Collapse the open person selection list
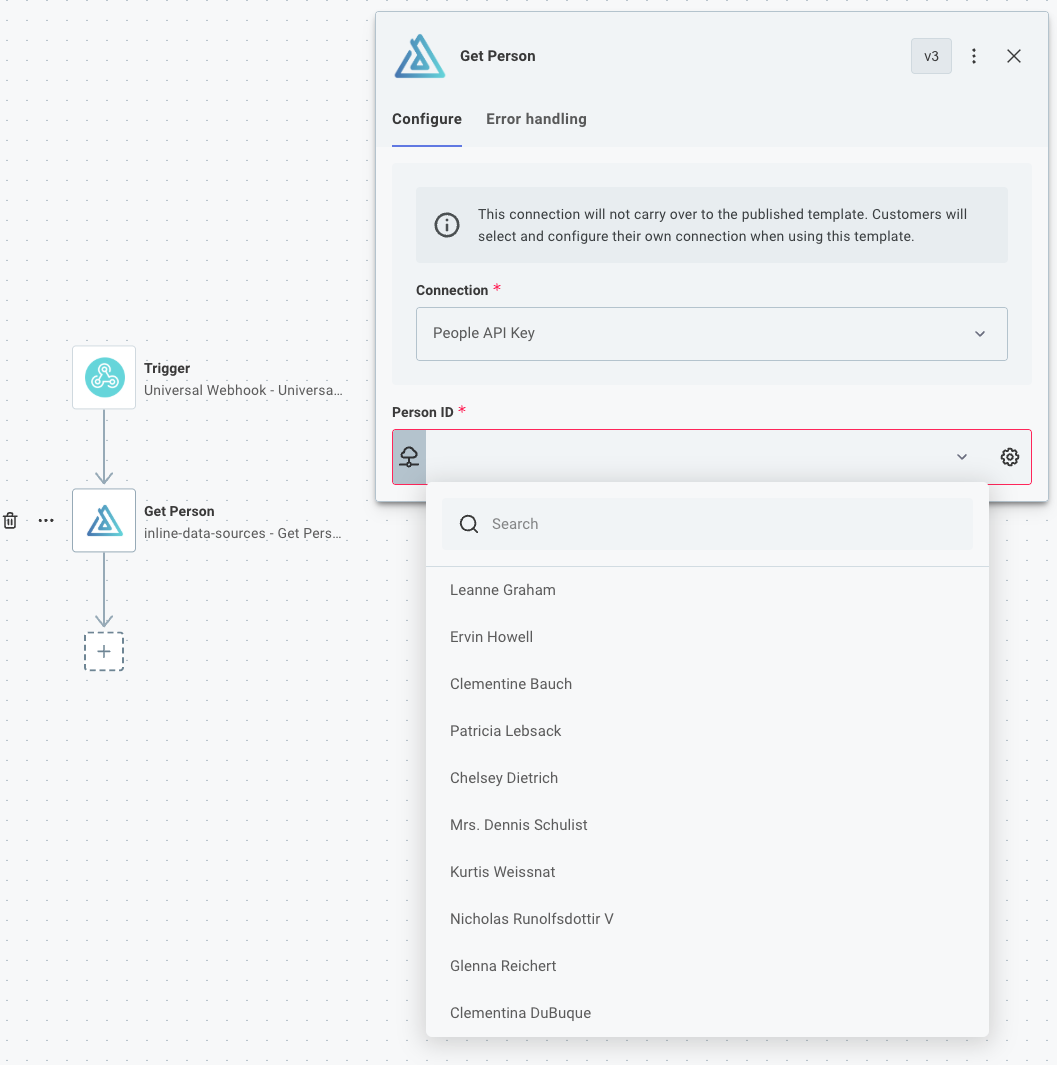 click(x=961, y=457)
